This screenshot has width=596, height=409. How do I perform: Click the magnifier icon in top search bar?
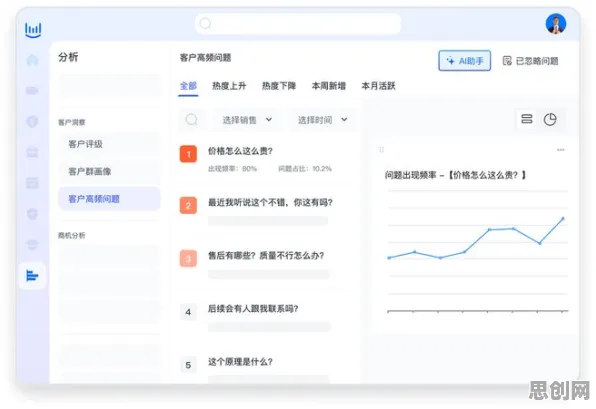click(x=205, y=24)
